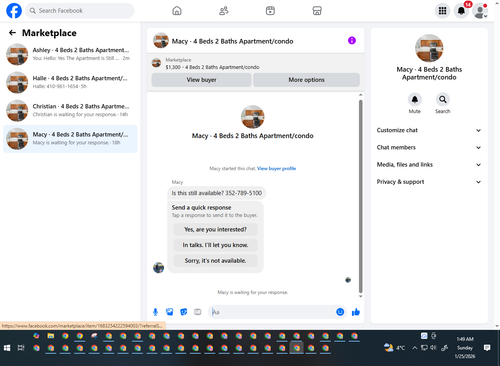Image resolution: width=500 pixels, height=366 pixels.
Task: Select Macy's conversation in the list
Action: coord(70,139)
